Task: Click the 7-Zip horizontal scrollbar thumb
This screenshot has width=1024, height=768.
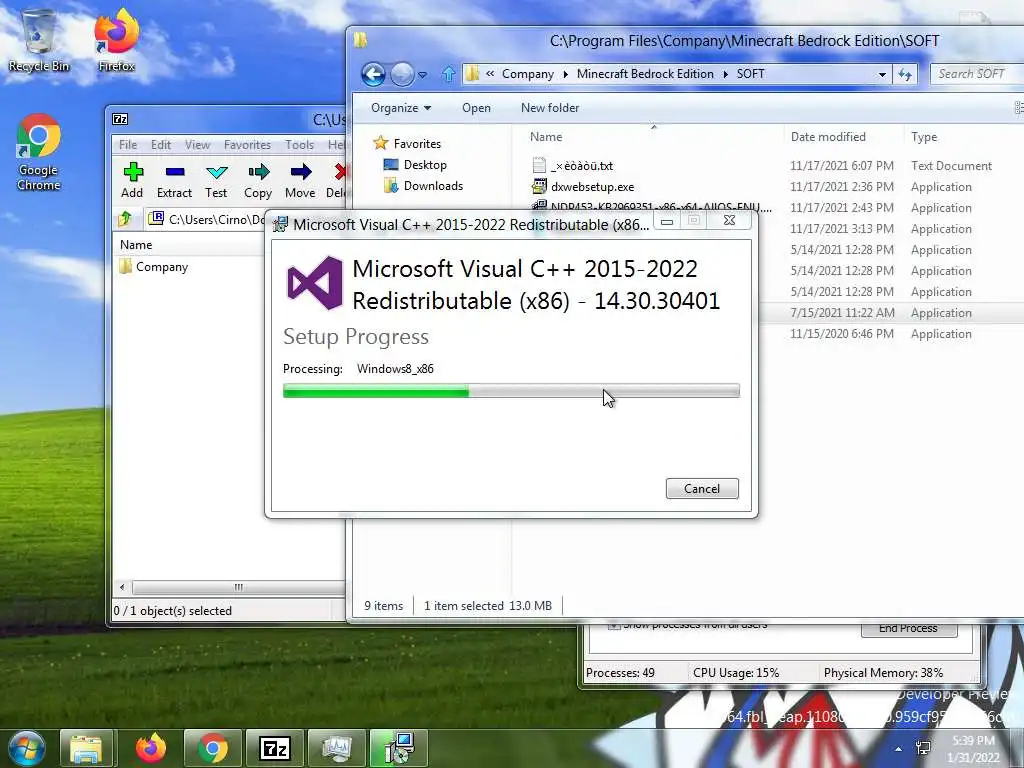Action: click(238, 587)
